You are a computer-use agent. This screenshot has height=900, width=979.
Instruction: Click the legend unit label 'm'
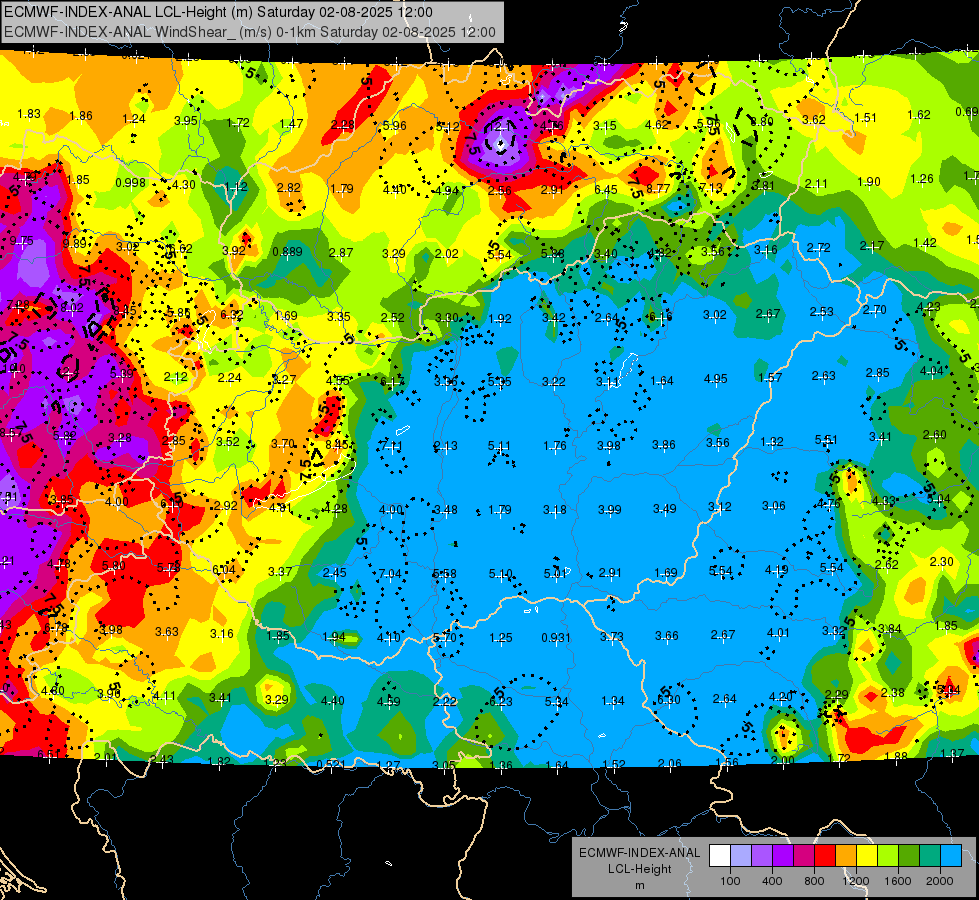point(639,885)
